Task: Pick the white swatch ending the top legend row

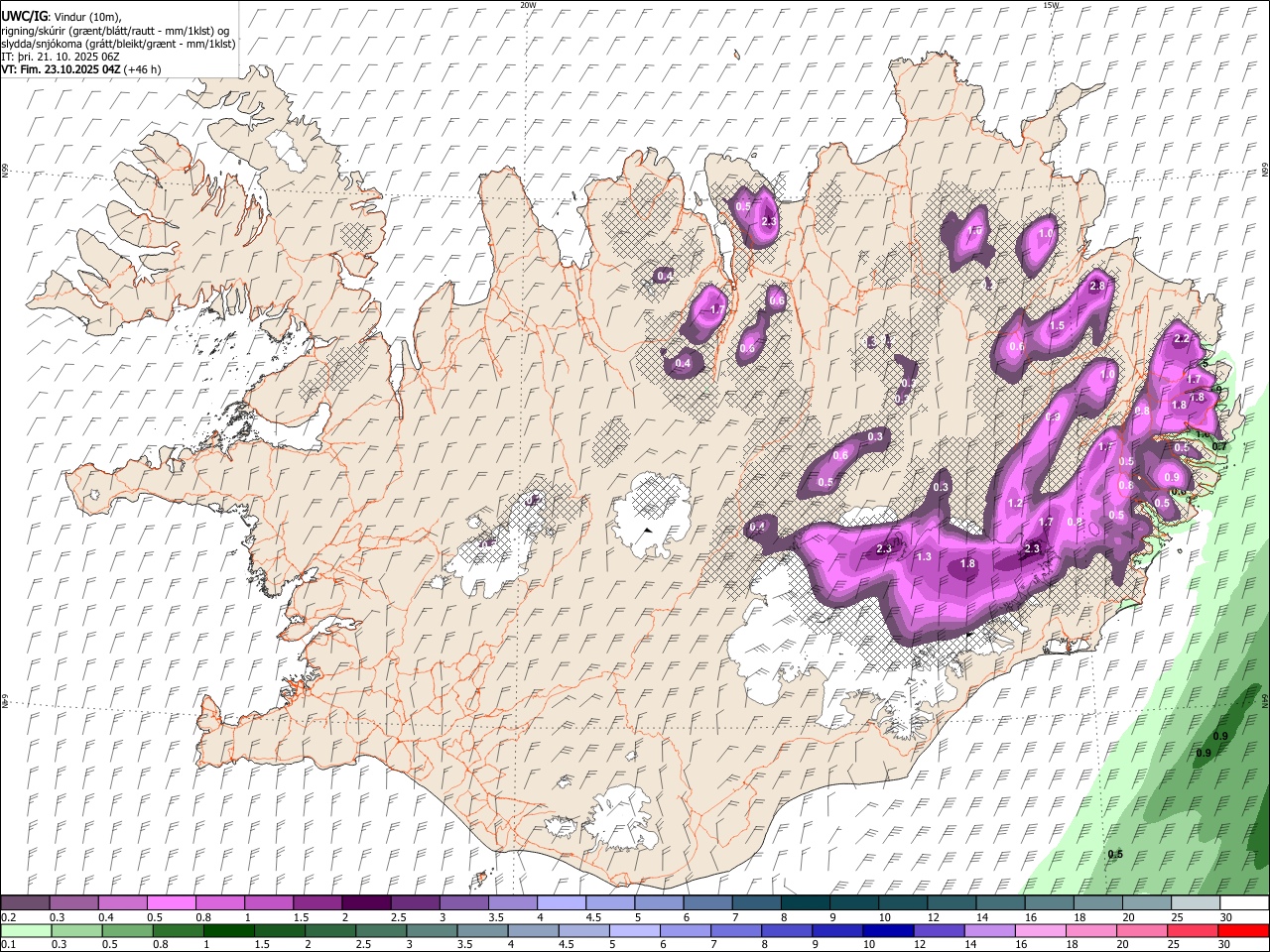Action: (1244, 903)
